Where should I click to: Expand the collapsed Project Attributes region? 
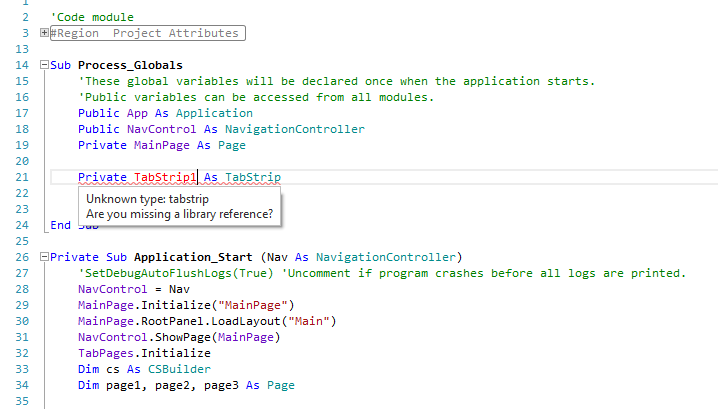43,33
